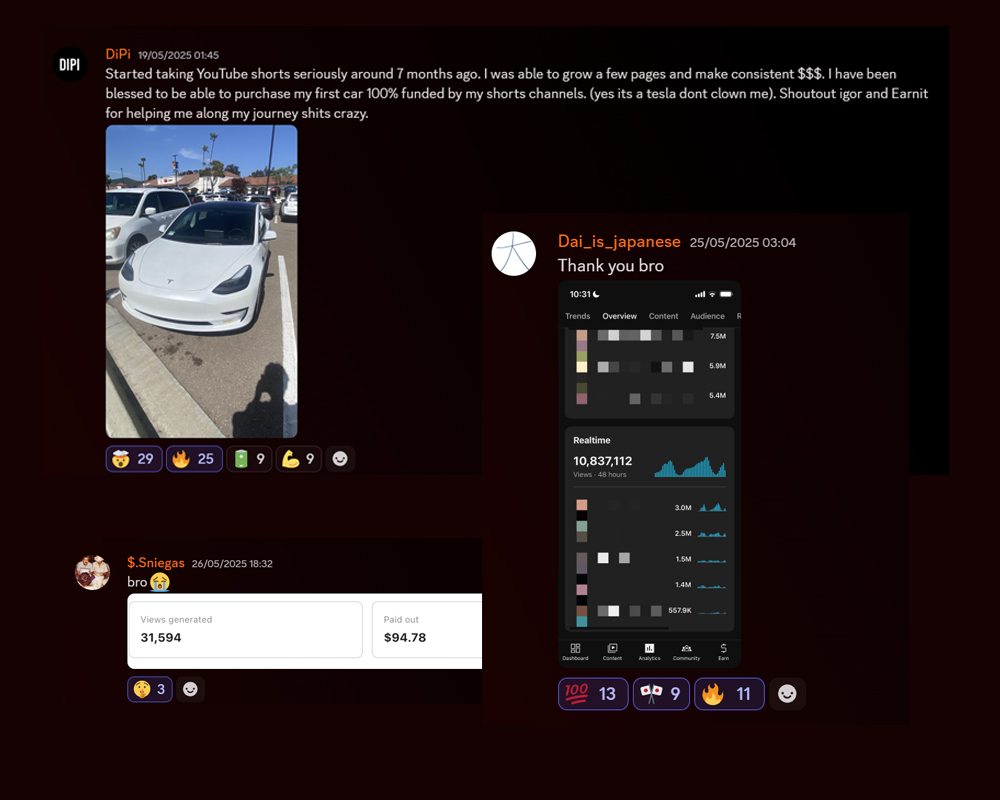Toggle the battery reaction with 9 votes
Screen dimensions: 1000x800
click(249, 459)
